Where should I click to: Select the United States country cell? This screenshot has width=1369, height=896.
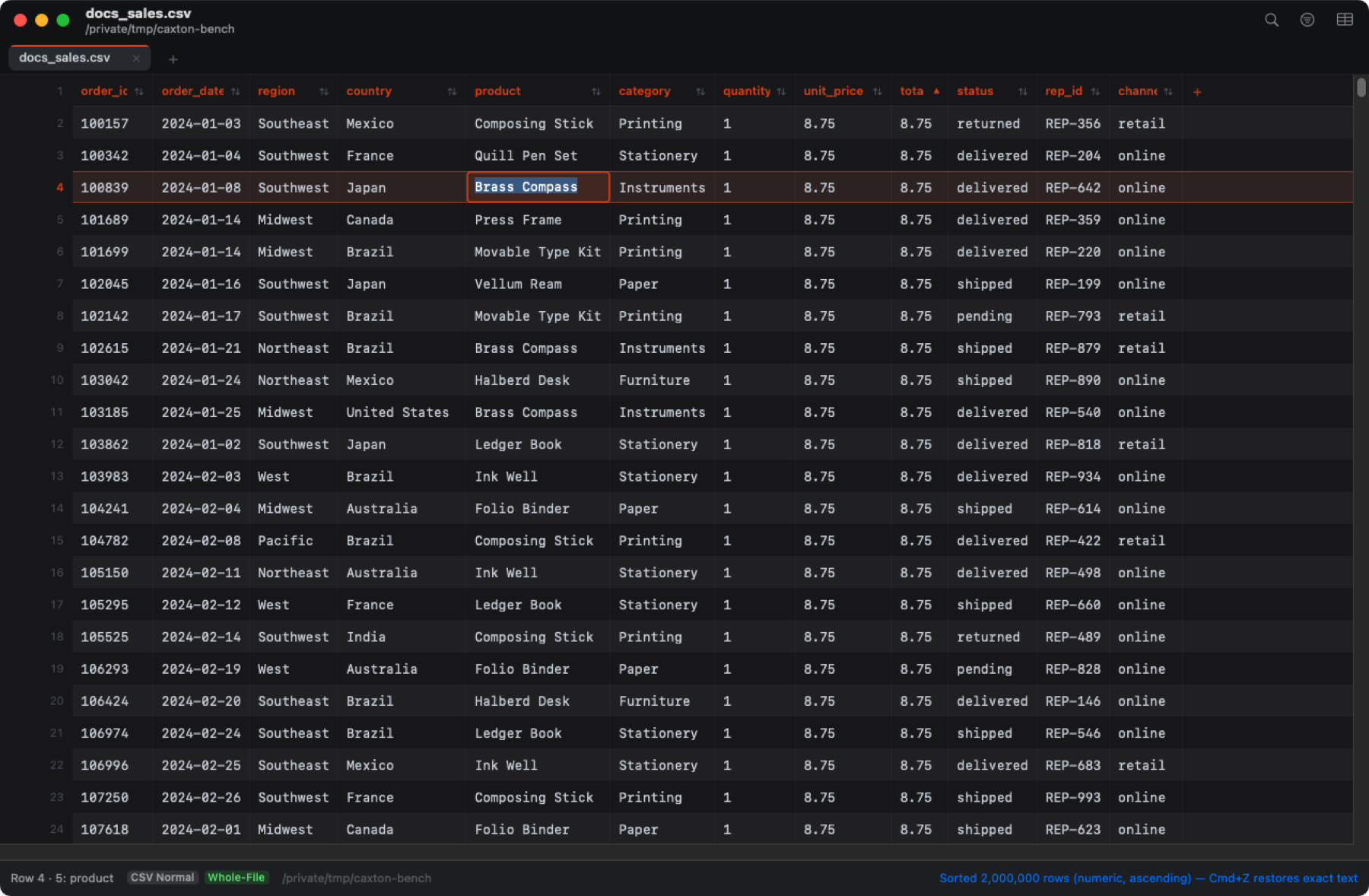click(x=402, y=412)
